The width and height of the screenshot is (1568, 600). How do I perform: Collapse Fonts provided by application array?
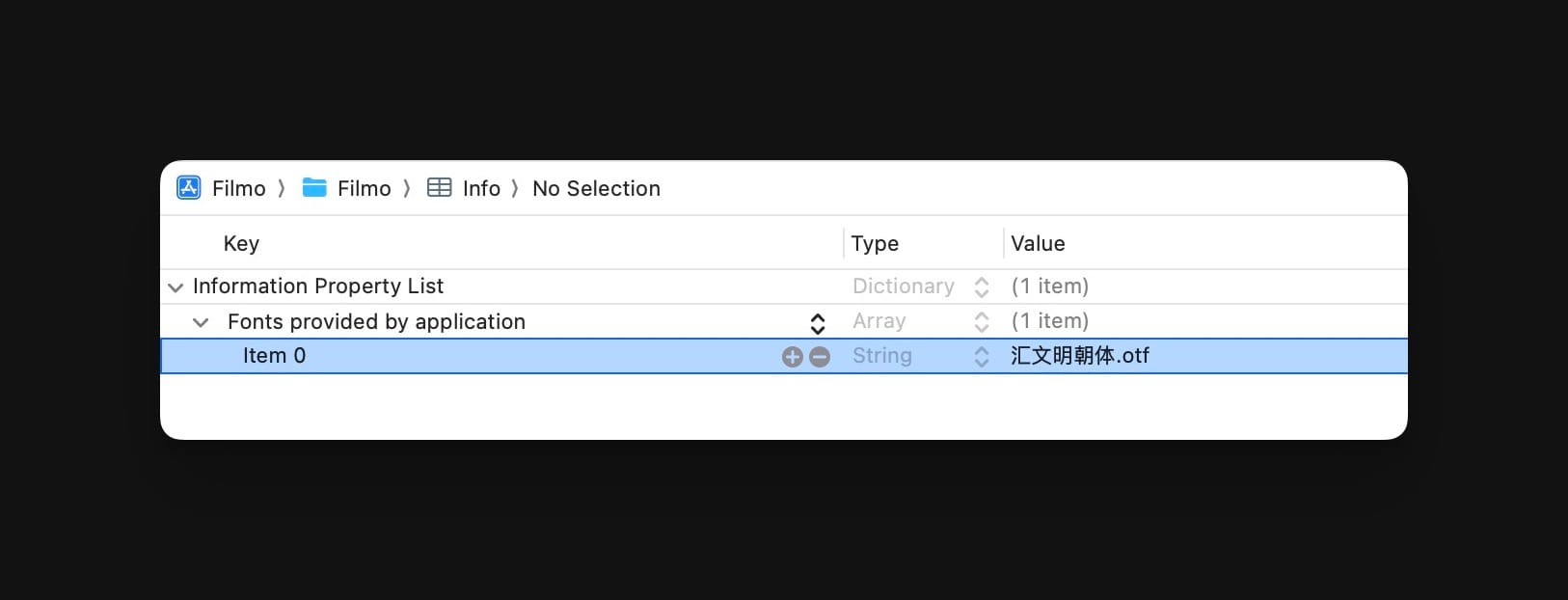(201, 322)
